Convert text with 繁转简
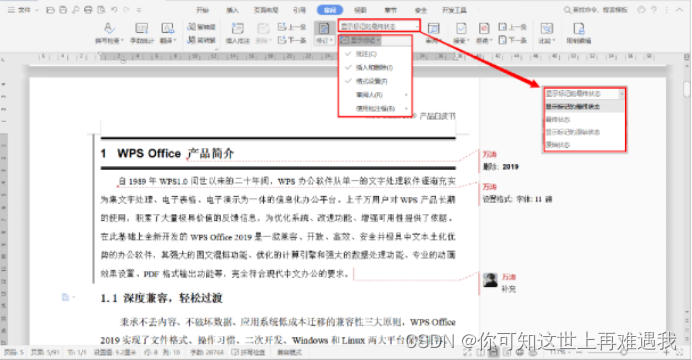692x360 pixels. click(x=201, y=27)
